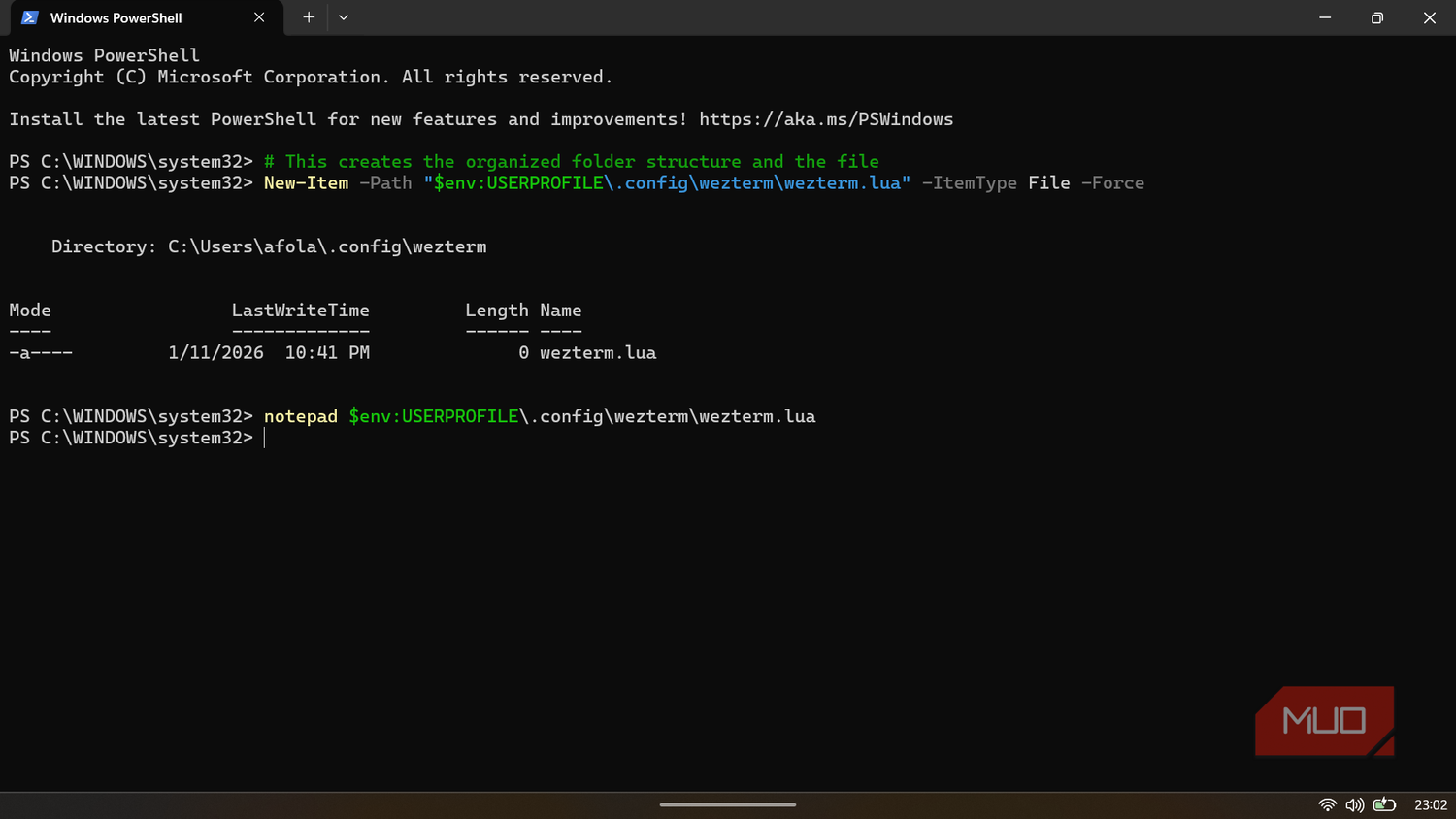Screen dimensions: 1456x819
Task: Click the New-Item command text
Action: (x=306, y=183)
